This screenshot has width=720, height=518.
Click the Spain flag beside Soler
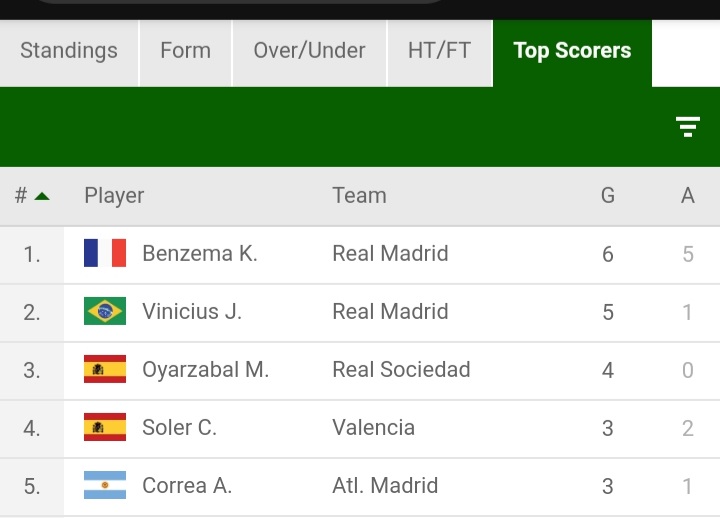pyautogui.click(x=105, y=427)
